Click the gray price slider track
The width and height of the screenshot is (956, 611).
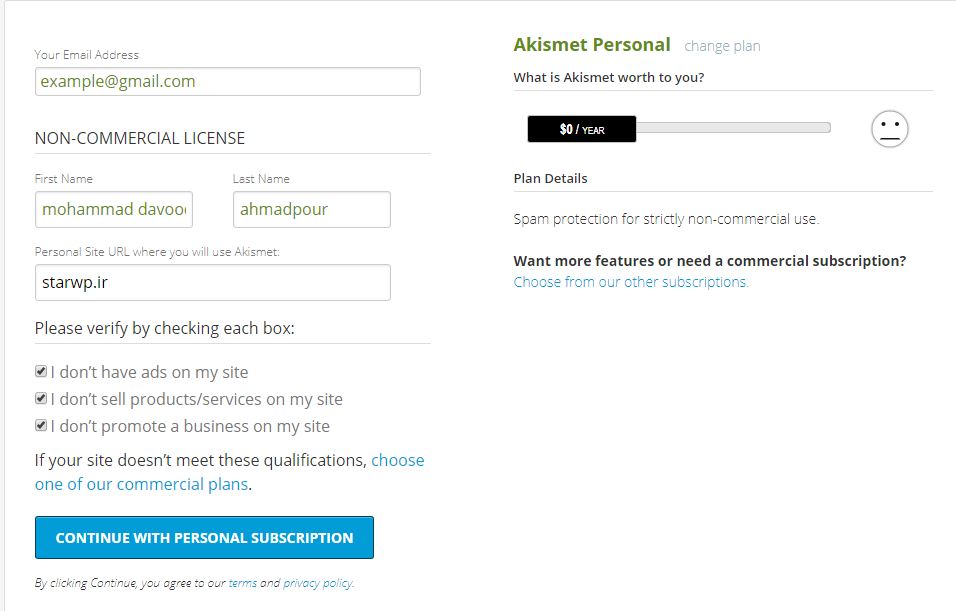(733, 128)
